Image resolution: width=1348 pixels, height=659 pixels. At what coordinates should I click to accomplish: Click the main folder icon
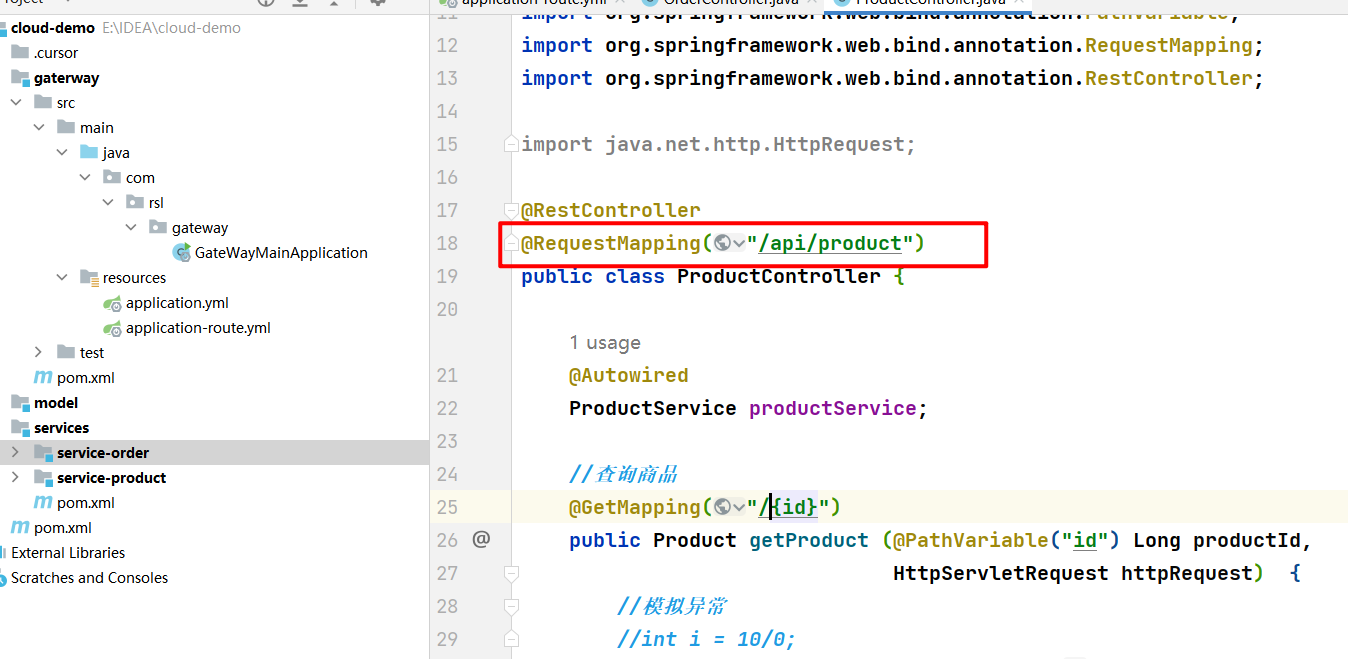pos(66,127)
